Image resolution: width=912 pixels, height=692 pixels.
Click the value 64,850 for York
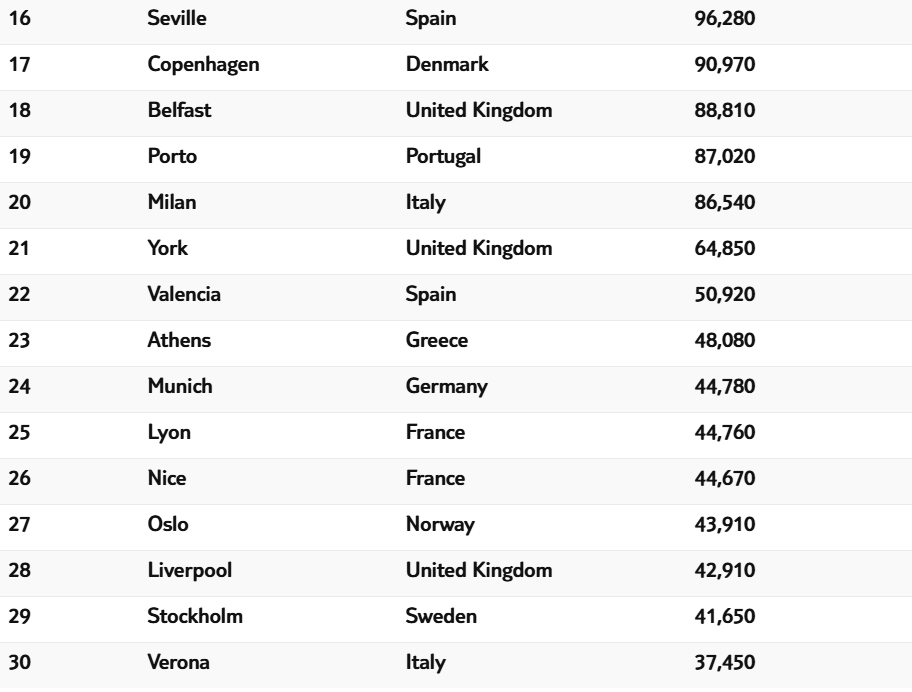point(724,249)
